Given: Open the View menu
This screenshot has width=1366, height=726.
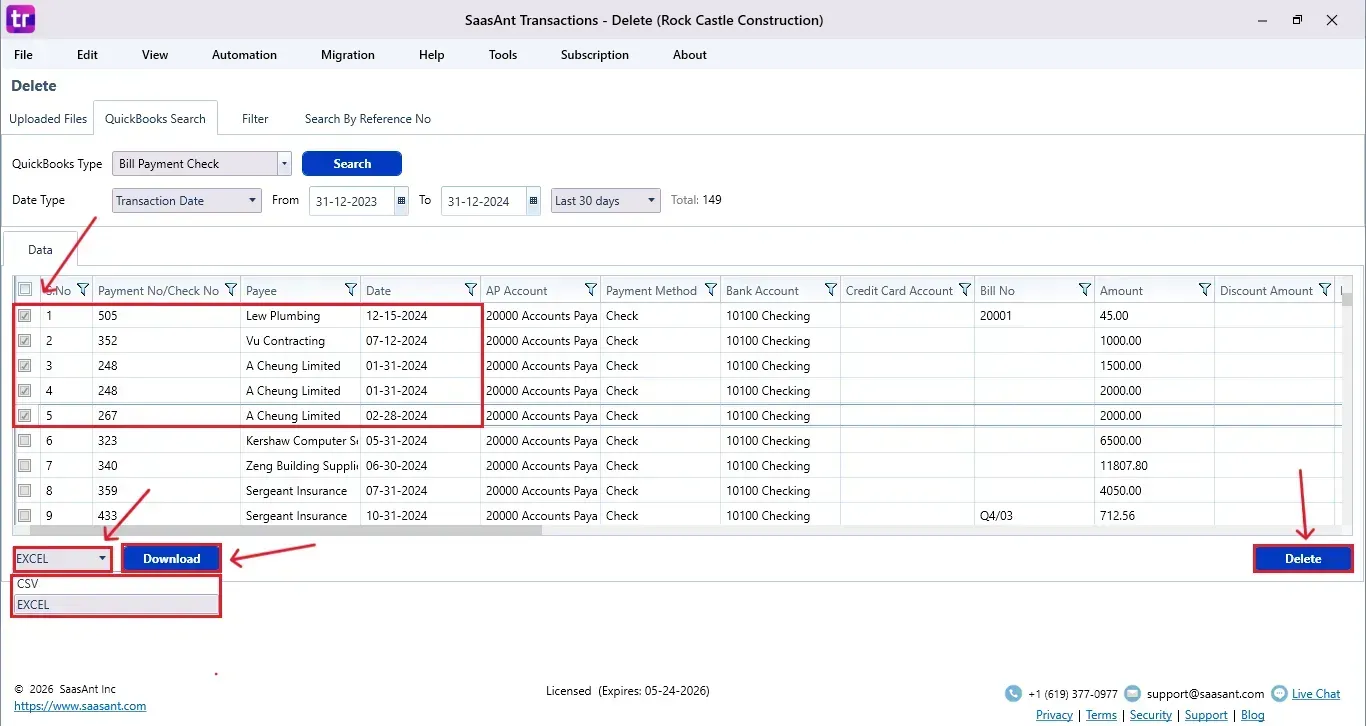Looking at the screenshot, I should pos(155,55).
